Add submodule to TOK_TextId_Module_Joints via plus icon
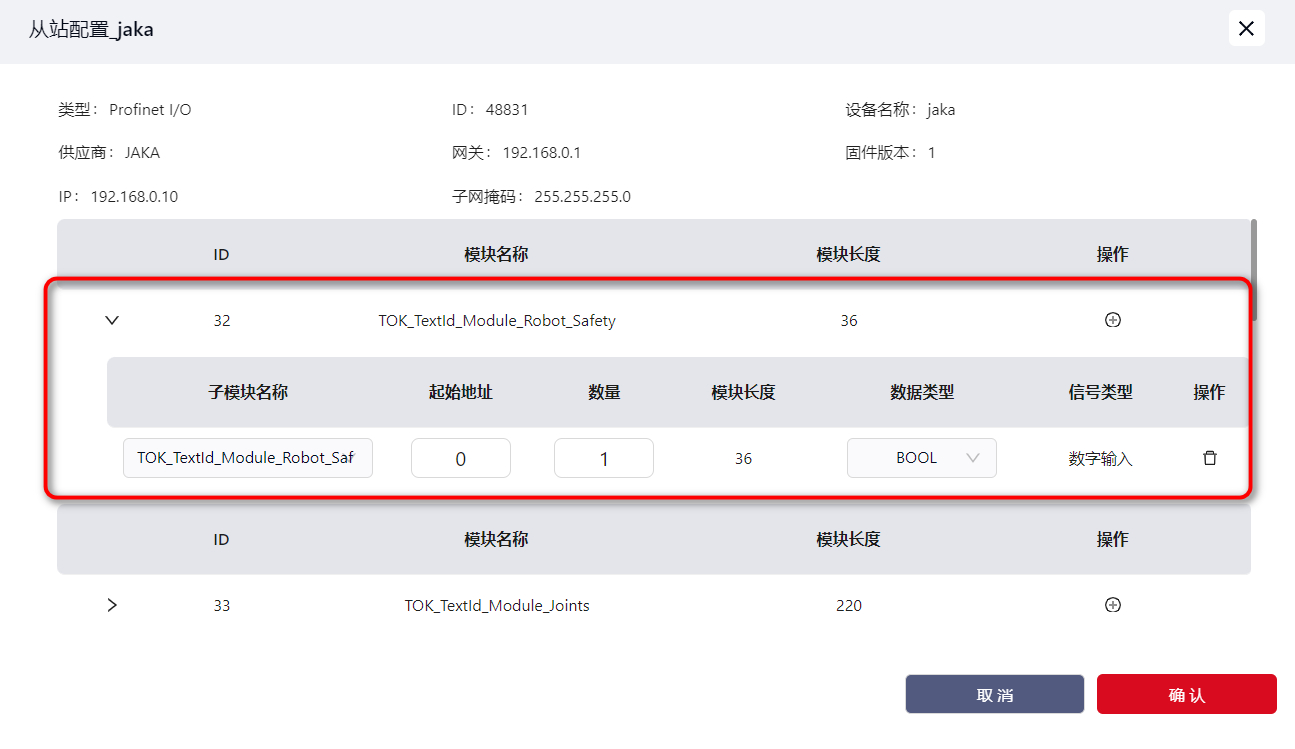This screenshot has width=1295, height=749. (1112, 605)
